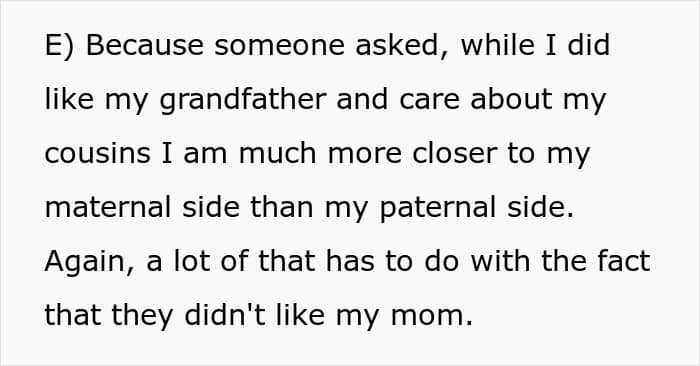
Task: Click the word "than" in the fourth line
Action: coord(282,208)
